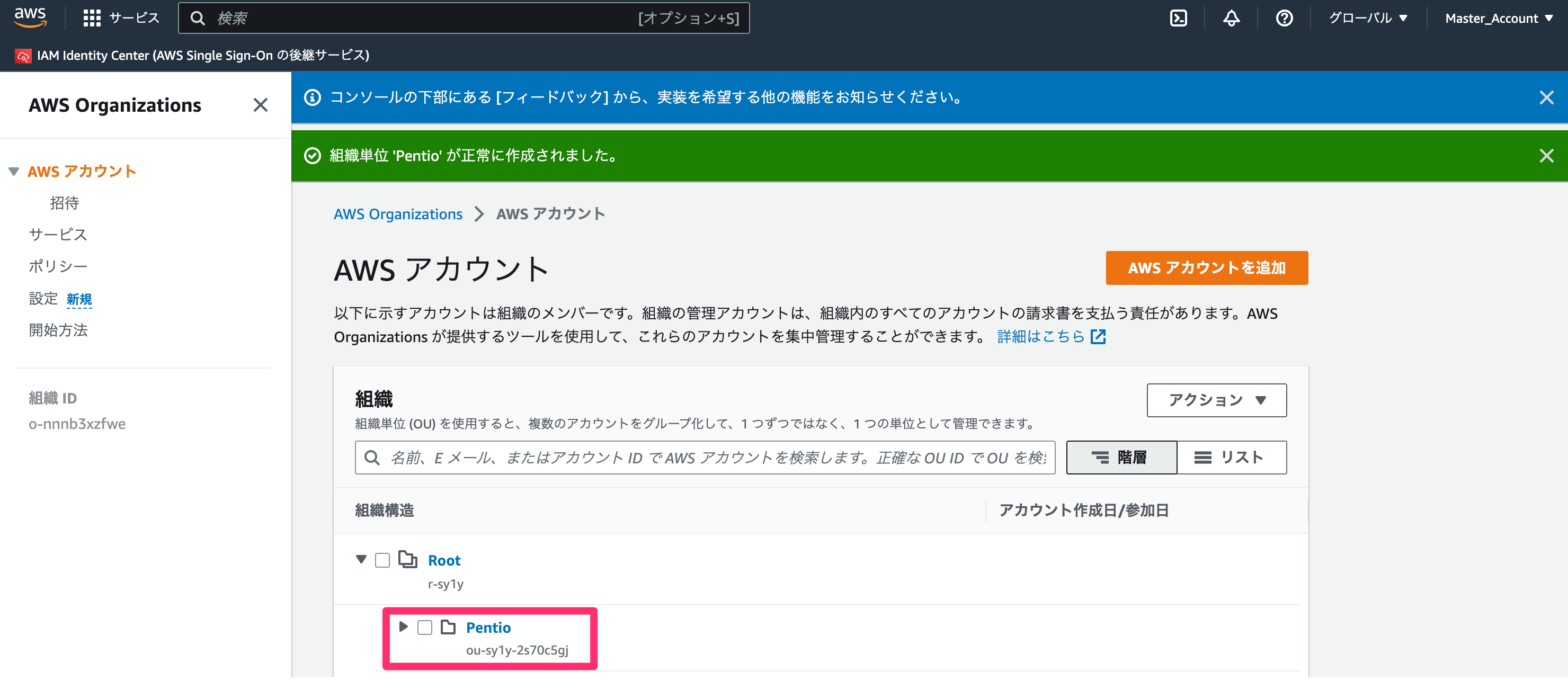Dismiss the blue feedback info banner
The image size is (1568, 699).
1546,97
